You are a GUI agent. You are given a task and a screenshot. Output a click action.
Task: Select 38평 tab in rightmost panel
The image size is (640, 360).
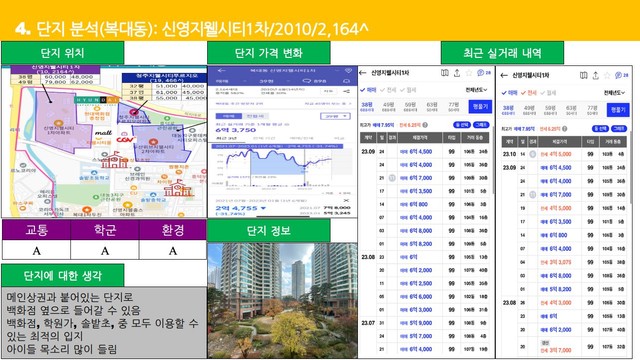(508, 110)
